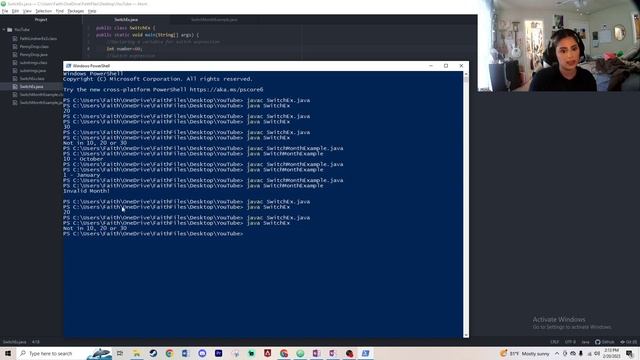Image resolution: width=640 pixels, height=360 pixels.
Task: Open the Windows Start menu
Action: 8,353
